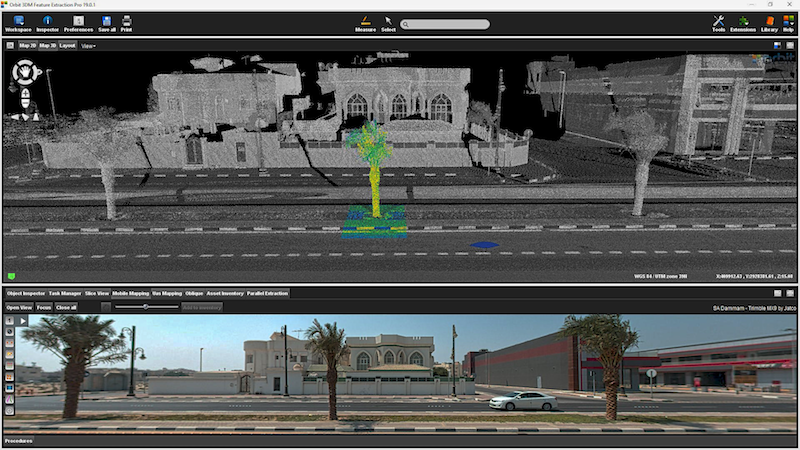Open the Library icon
This screenshot has height=450, width=800.
[769, 22]
